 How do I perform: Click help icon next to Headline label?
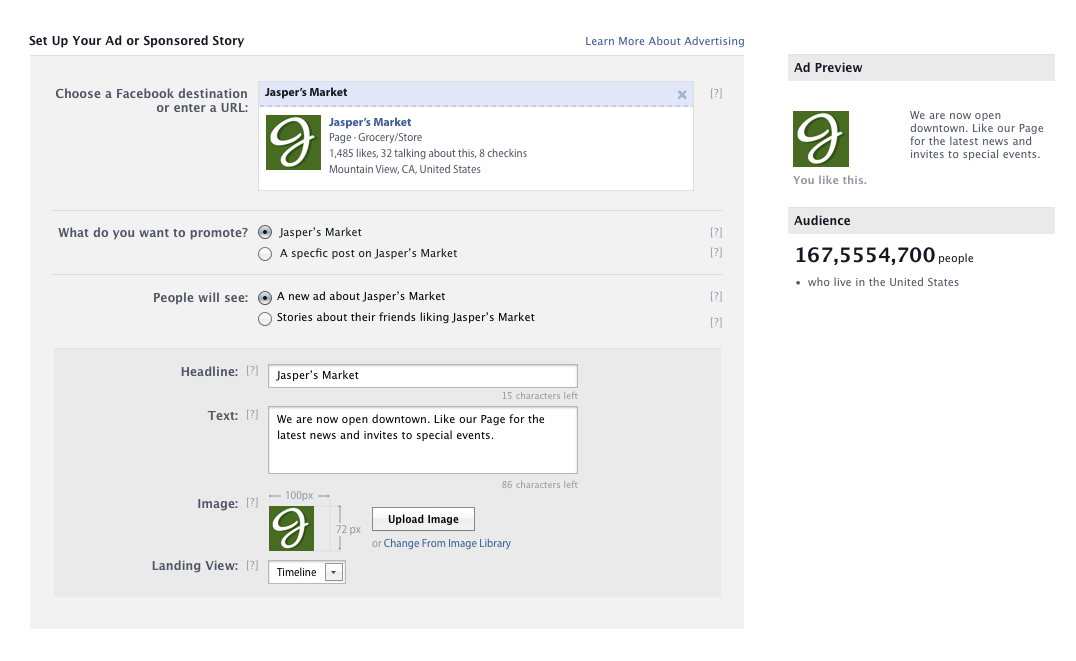(x=252, y=372)
